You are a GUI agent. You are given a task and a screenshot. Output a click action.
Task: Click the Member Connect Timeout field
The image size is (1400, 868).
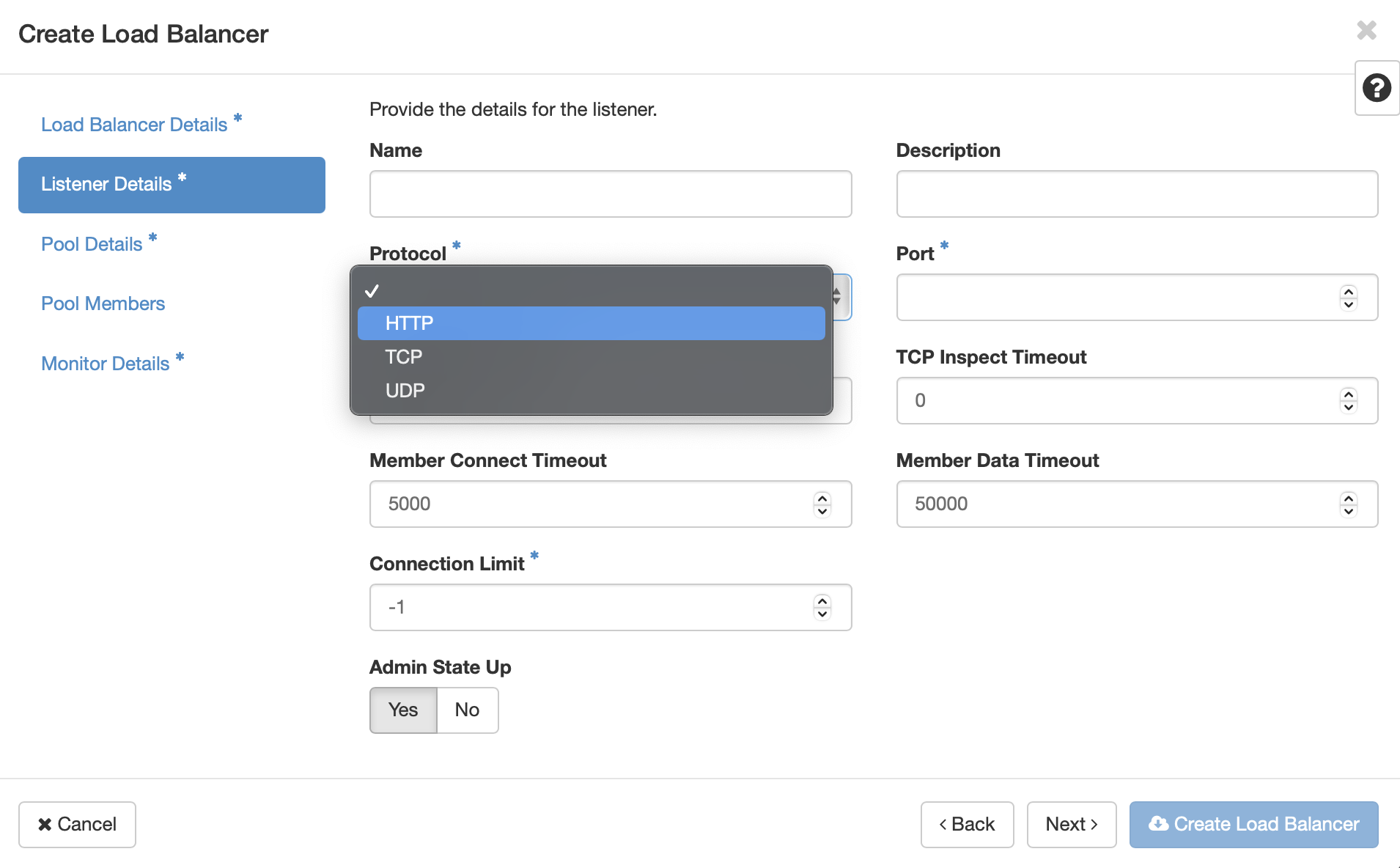tap(611, 504)
